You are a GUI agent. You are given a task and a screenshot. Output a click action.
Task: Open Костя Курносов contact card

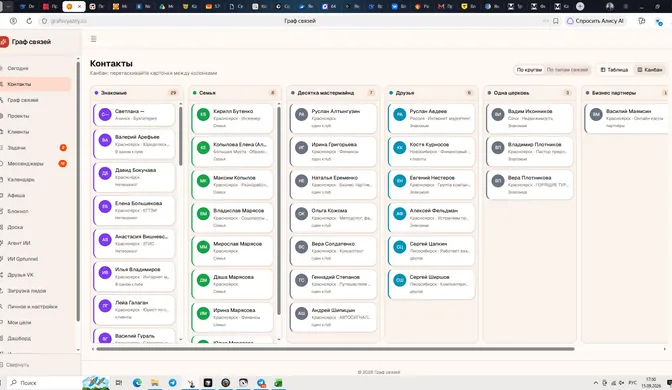click(x=432, y=151)
